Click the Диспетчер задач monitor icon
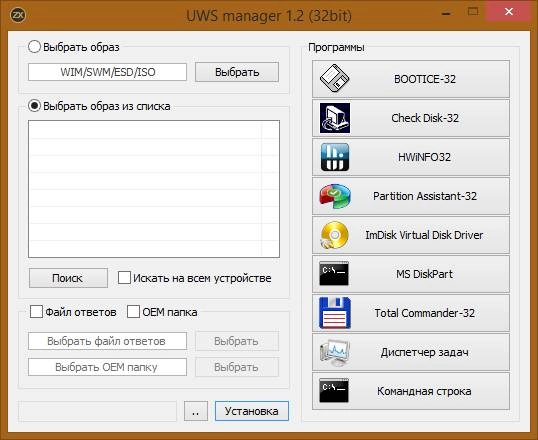This screenshot has height=440, width=538. tap(335, 352)
